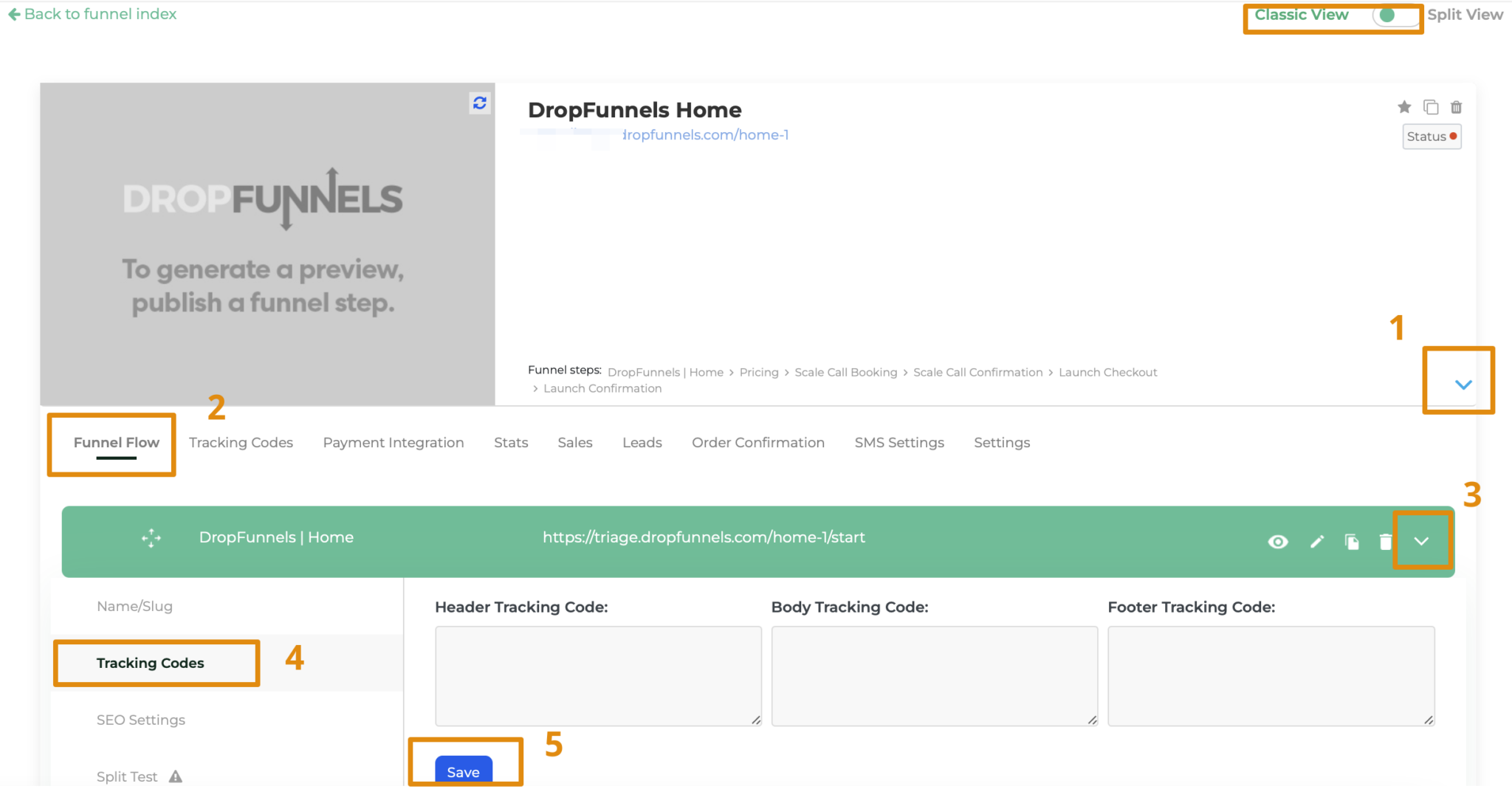Click inside the Header Tracking Code field
This screenshot has width=1512, height=789.
tap(598, 675)
